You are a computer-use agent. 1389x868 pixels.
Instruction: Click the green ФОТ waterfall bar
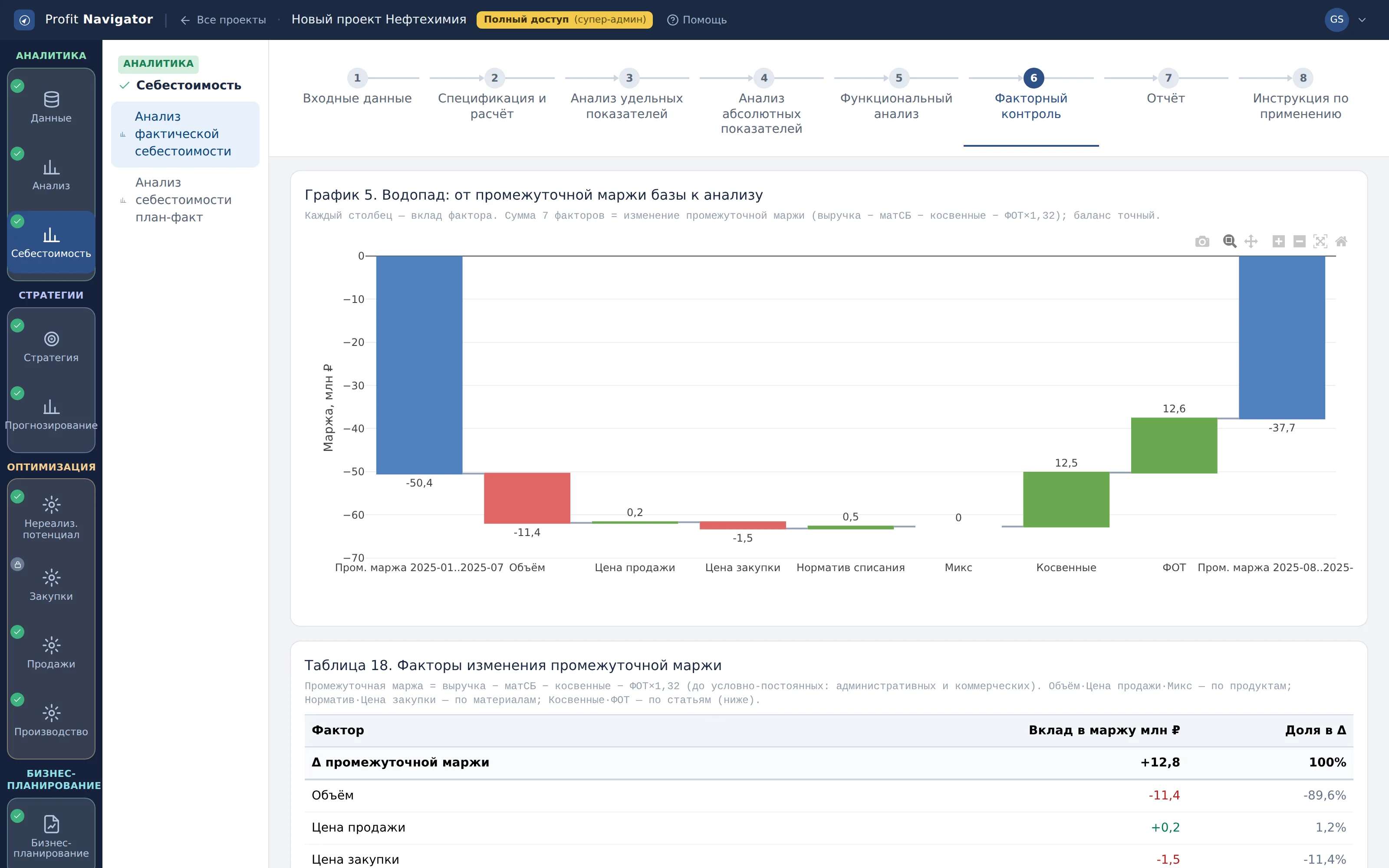point(1174,445)
